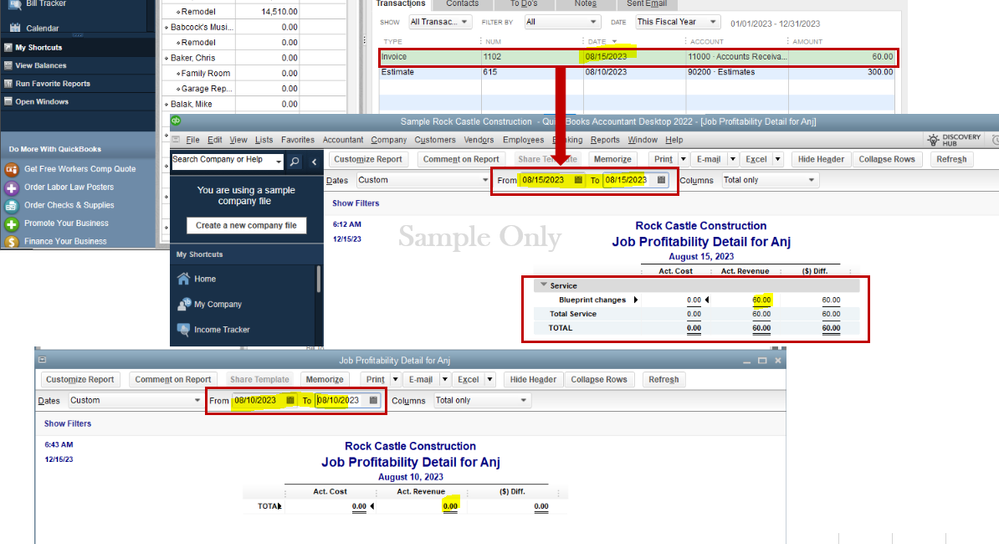999x544 pixels.
Task: Open the Run Favorite Reports sidebar icon
Action: 8,83
